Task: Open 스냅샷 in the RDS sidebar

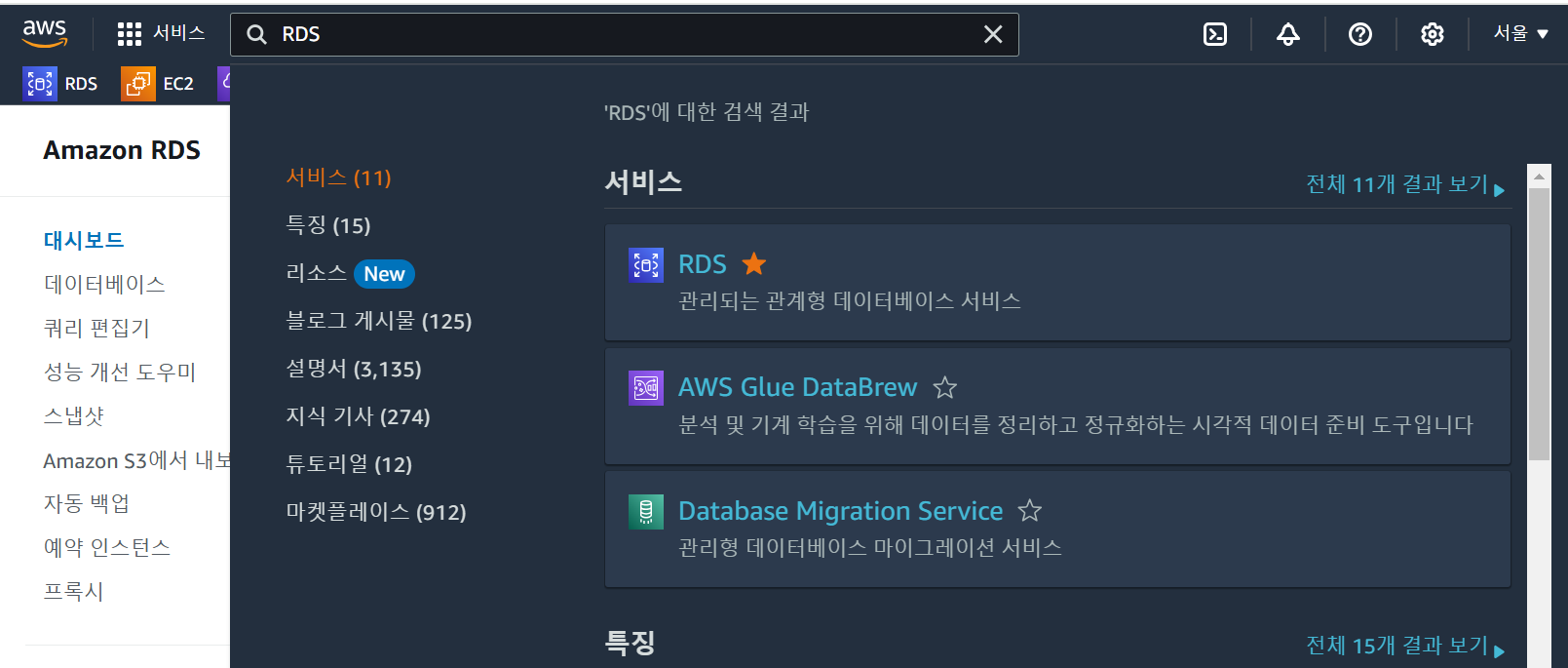Action: pos(73,415)
